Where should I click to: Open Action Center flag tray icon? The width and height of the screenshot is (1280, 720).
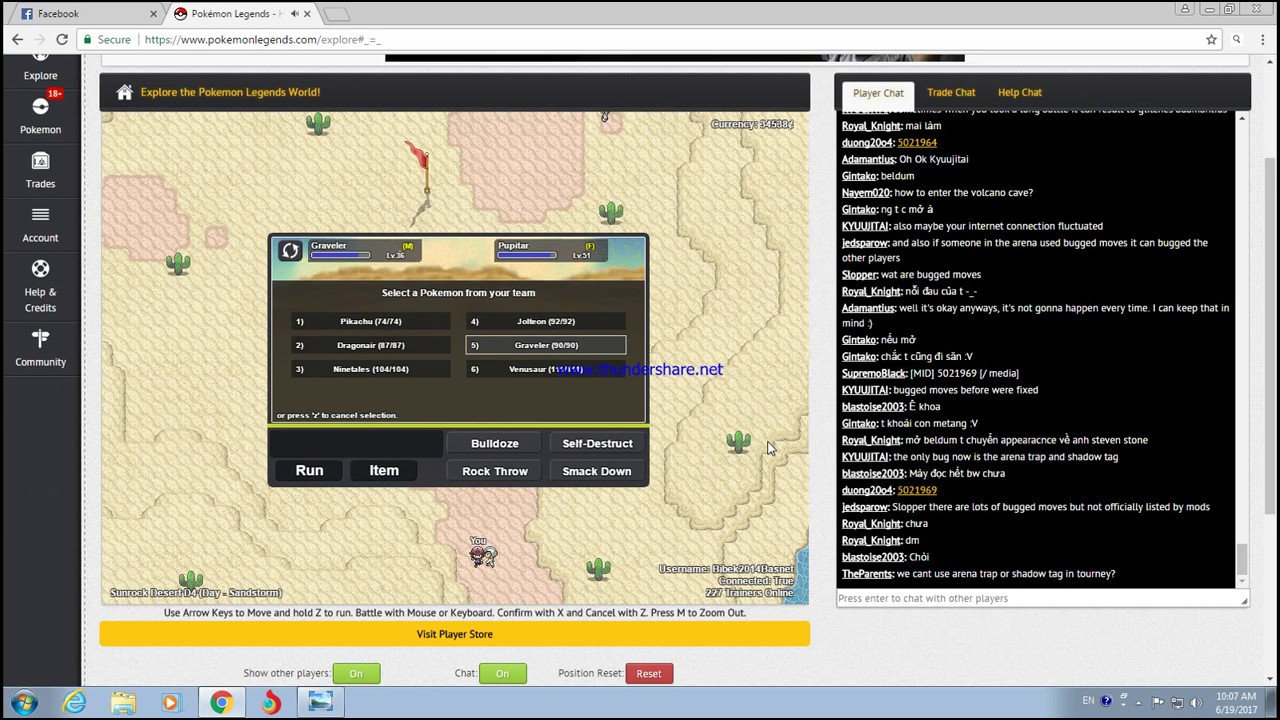(1158, 702)
